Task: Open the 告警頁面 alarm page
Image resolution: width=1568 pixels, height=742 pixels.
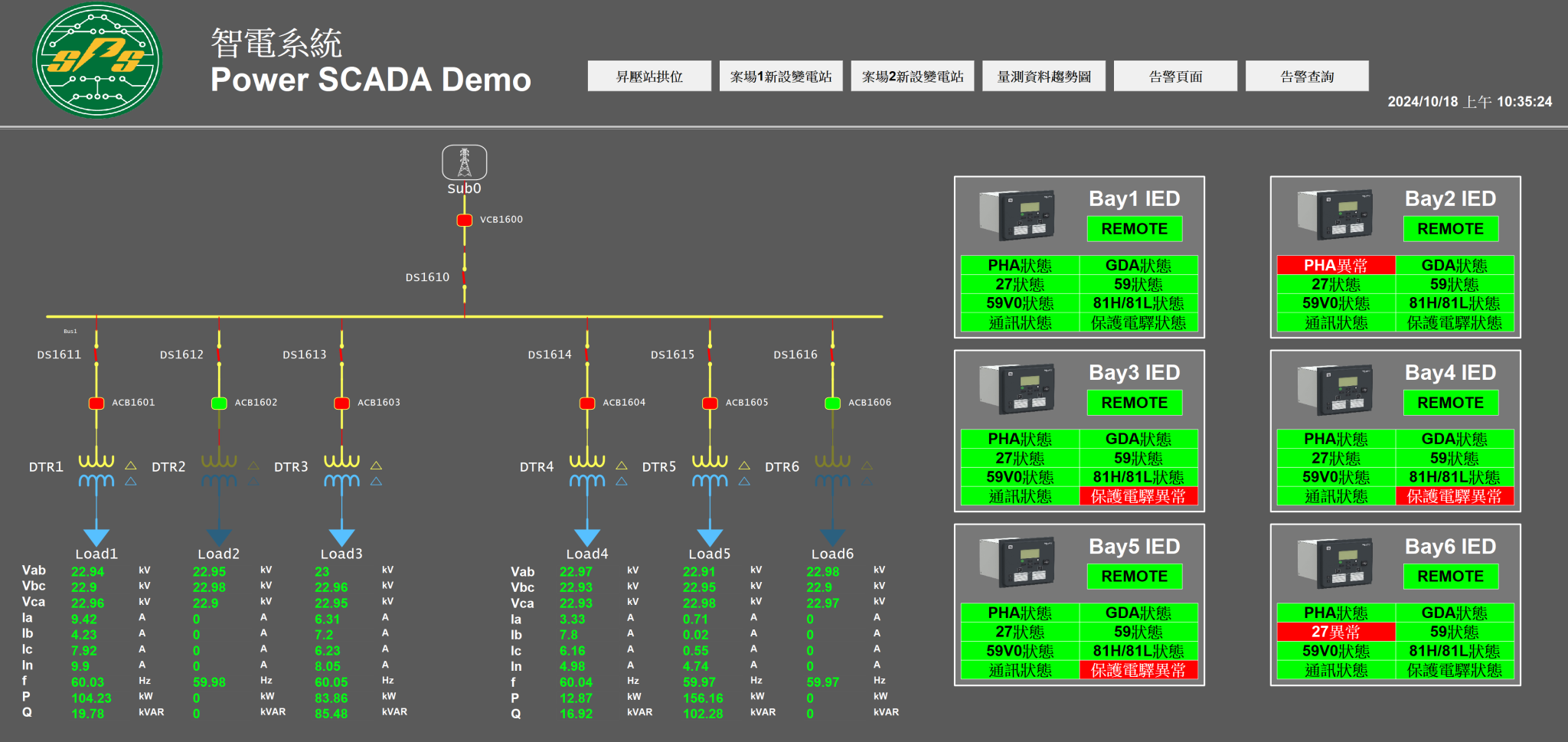Action: point(1174,76)
